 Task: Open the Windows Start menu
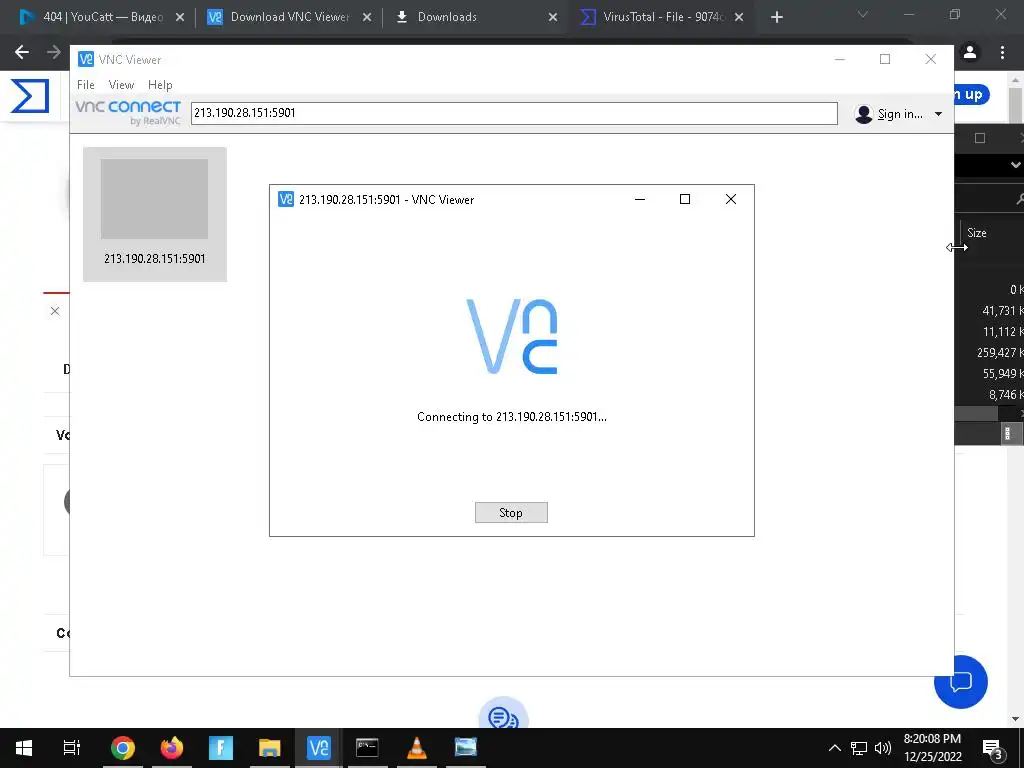(x=24, y=748)
